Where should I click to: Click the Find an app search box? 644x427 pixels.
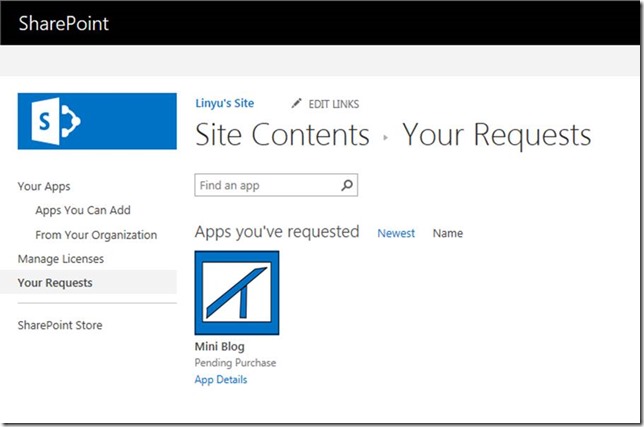[276, 185]
